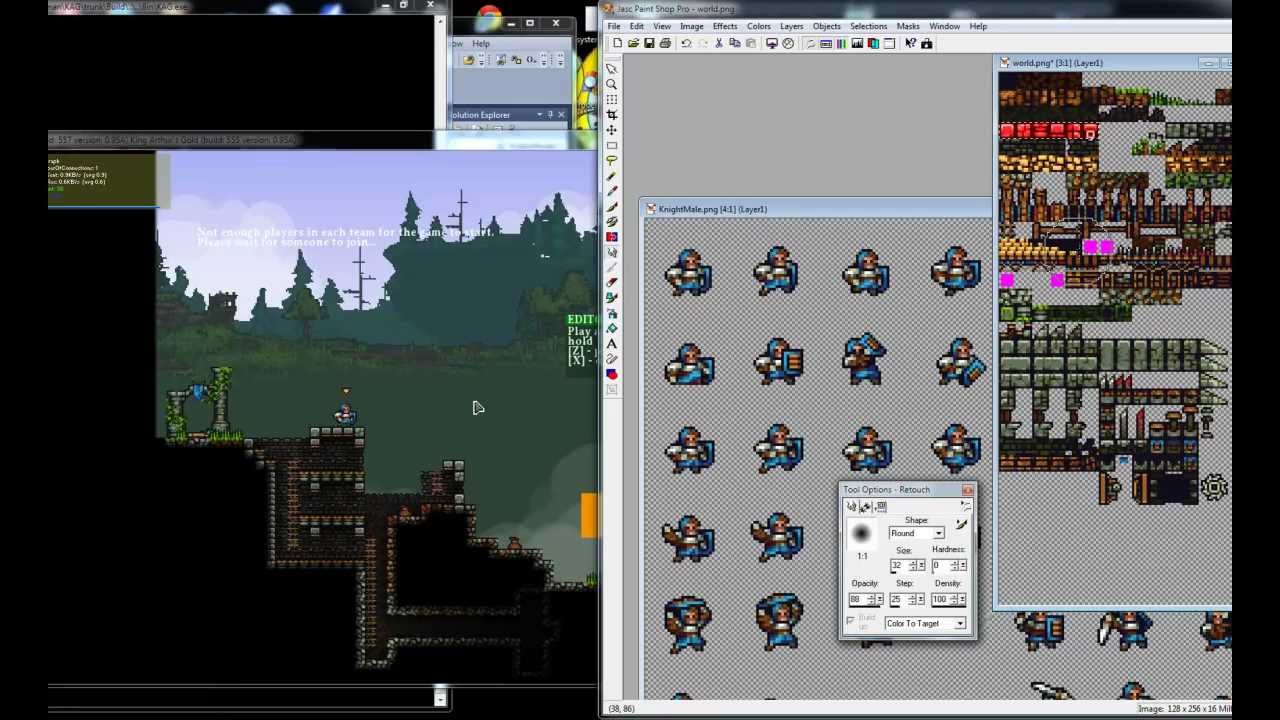The height and width of the screenshot is (720, 1280).
Task: Toggle the Tool Options window button
Action: click(826, 43)
